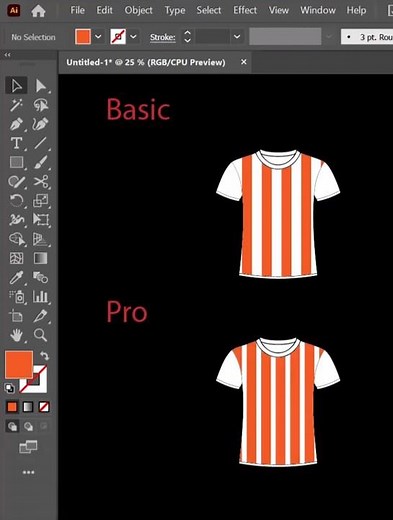393x520 pixels.
Task: Open Edit Toolbar three dots
Action: pyautogui.click(x=28, y=472)
